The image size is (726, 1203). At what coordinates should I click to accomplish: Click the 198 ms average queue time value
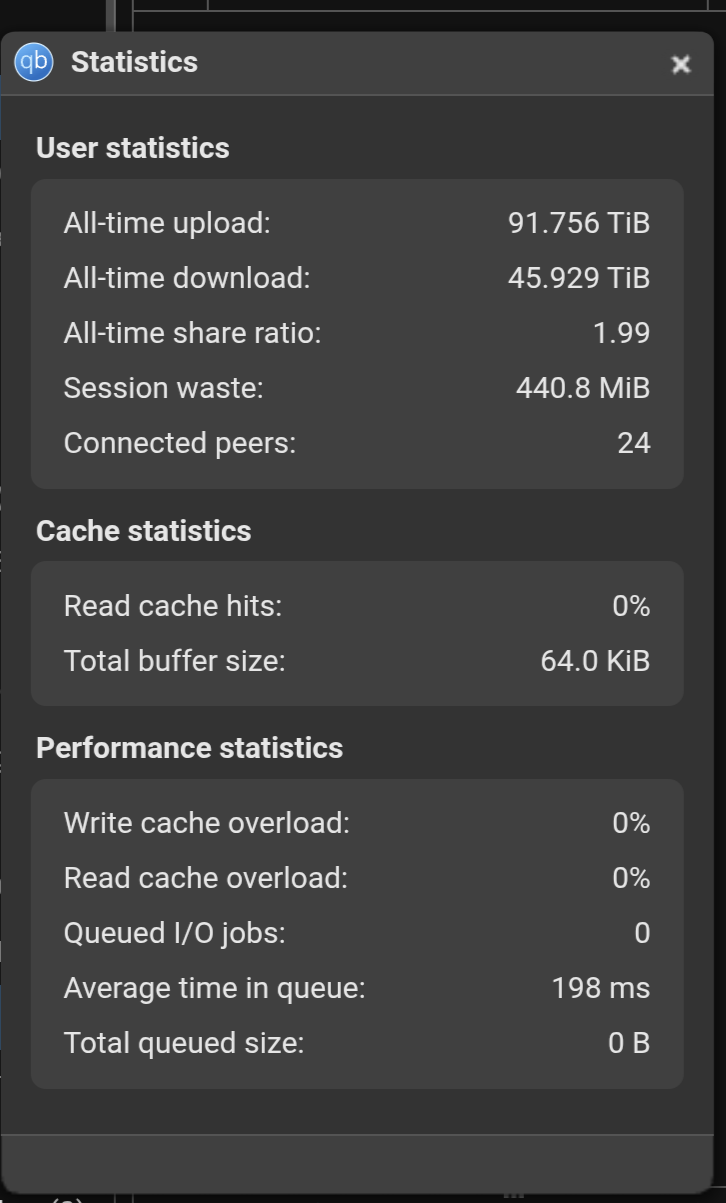click(601, 988)
